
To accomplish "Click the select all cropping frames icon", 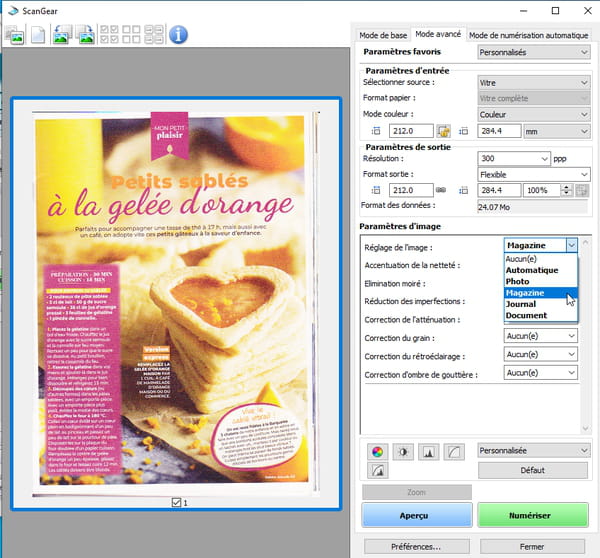I will coord(154,34).
